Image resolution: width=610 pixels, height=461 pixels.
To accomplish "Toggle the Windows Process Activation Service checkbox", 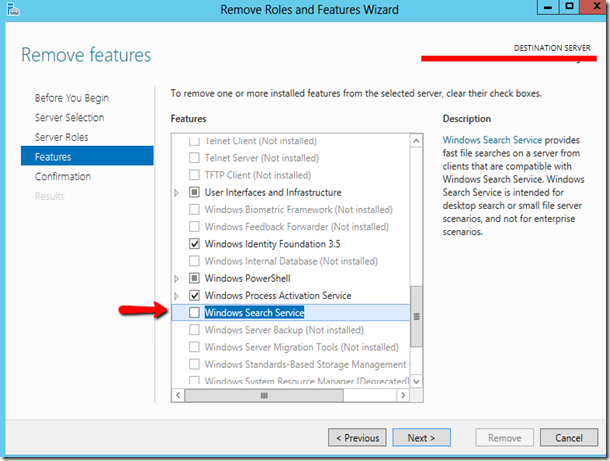I will [194, 295].
